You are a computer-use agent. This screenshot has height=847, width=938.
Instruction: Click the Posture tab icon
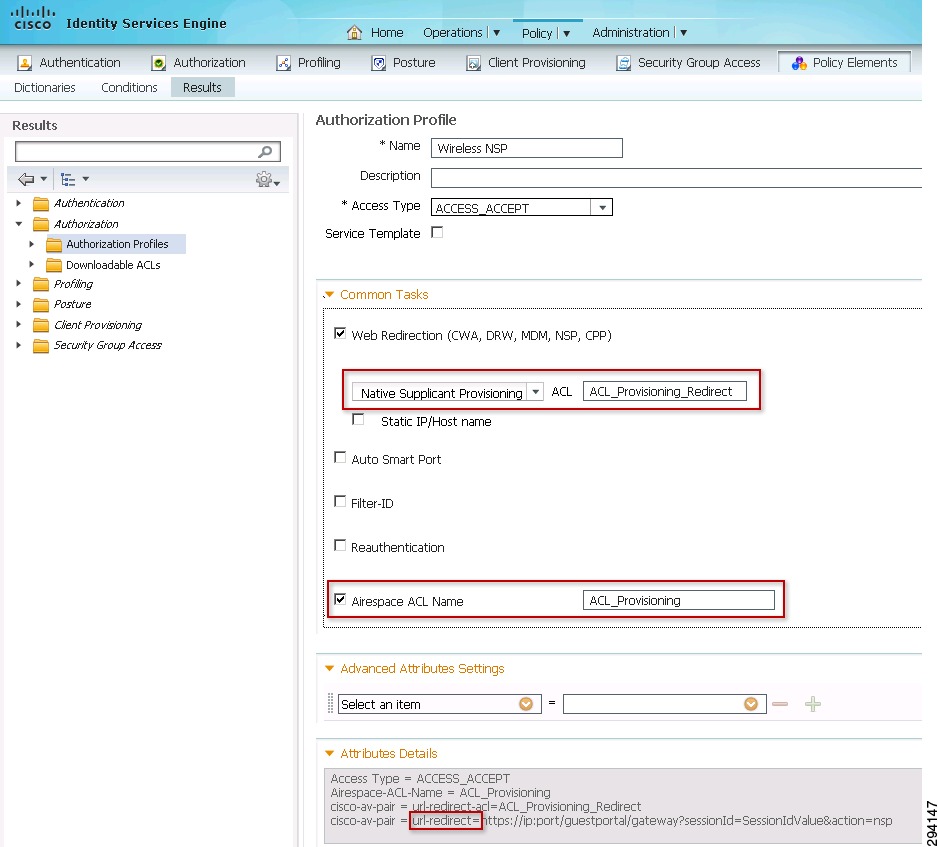pyautogui.click(x=379, y=63)
